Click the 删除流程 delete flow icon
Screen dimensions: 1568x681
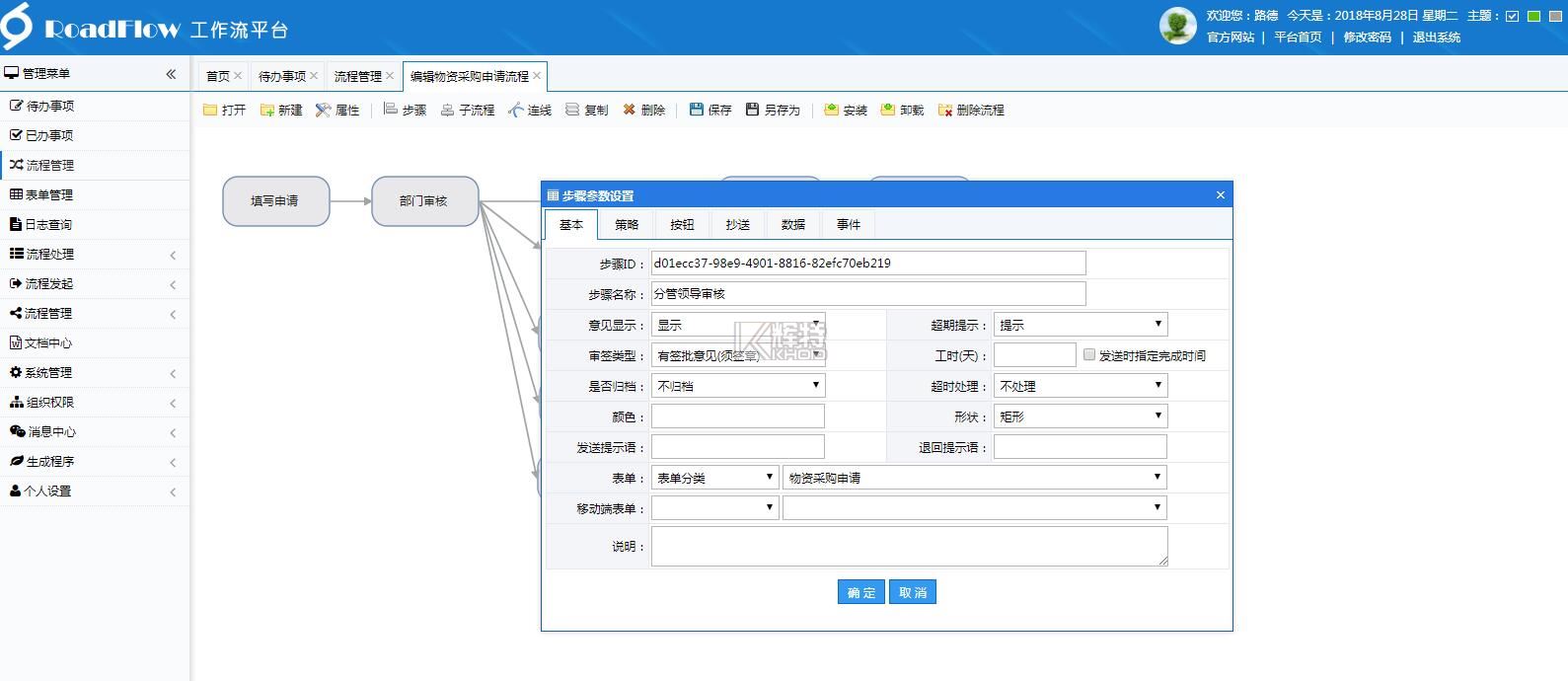tap(945, 110)
